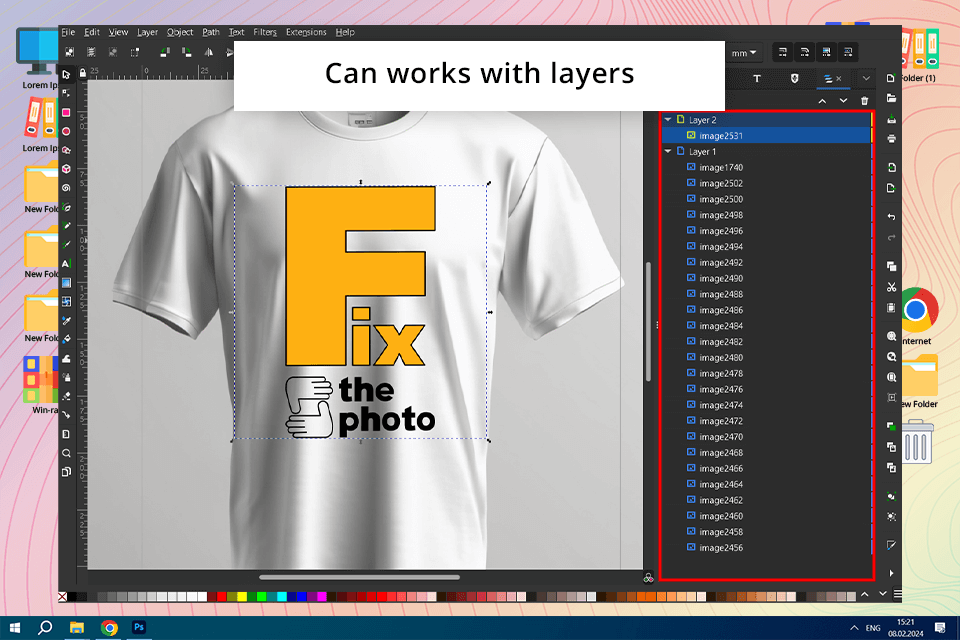Click the horizontal canvas scrollbar

[x=359, y=577]
